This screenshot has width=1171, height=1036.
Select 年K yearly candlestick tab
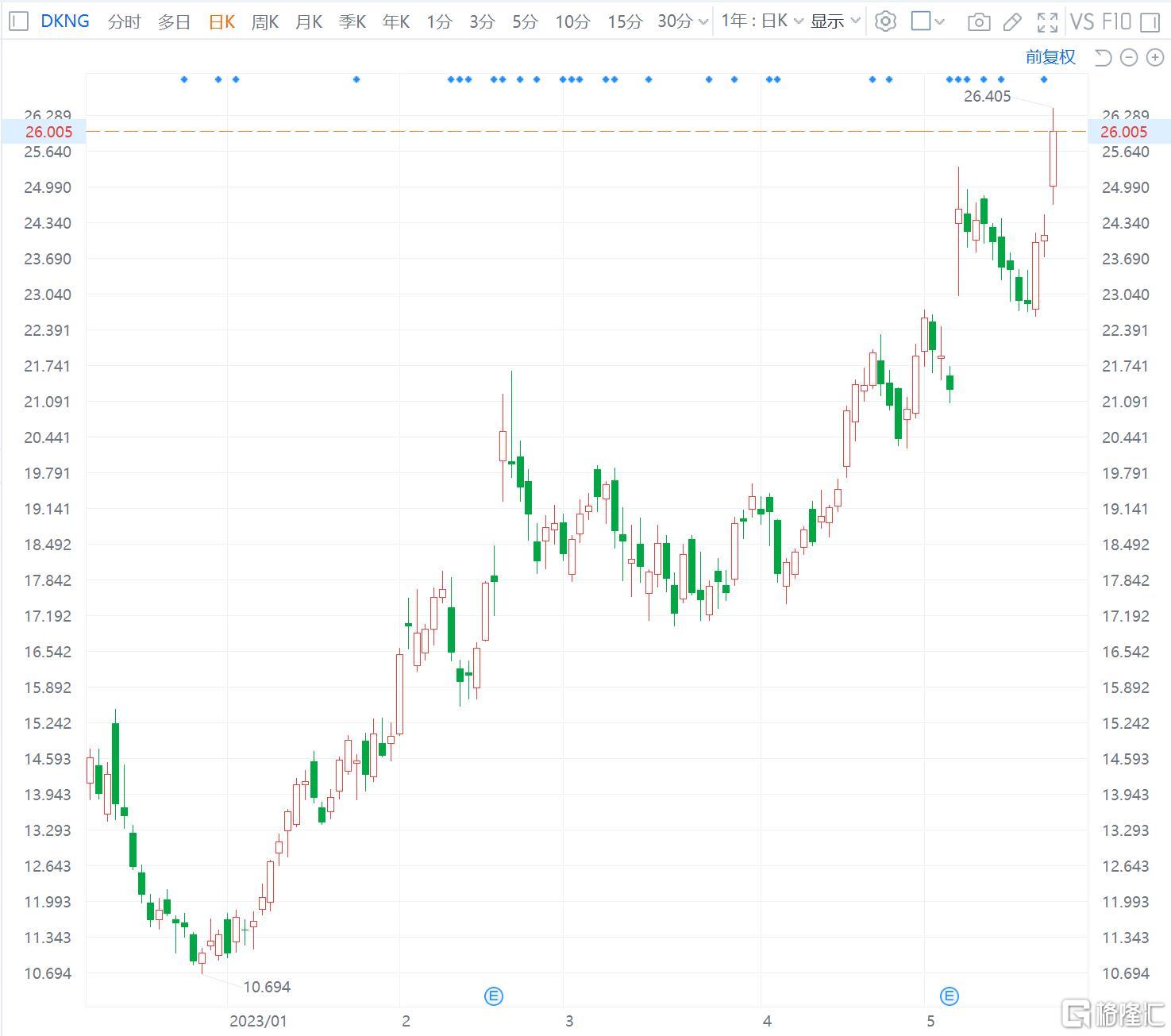[x=396, y=22]
